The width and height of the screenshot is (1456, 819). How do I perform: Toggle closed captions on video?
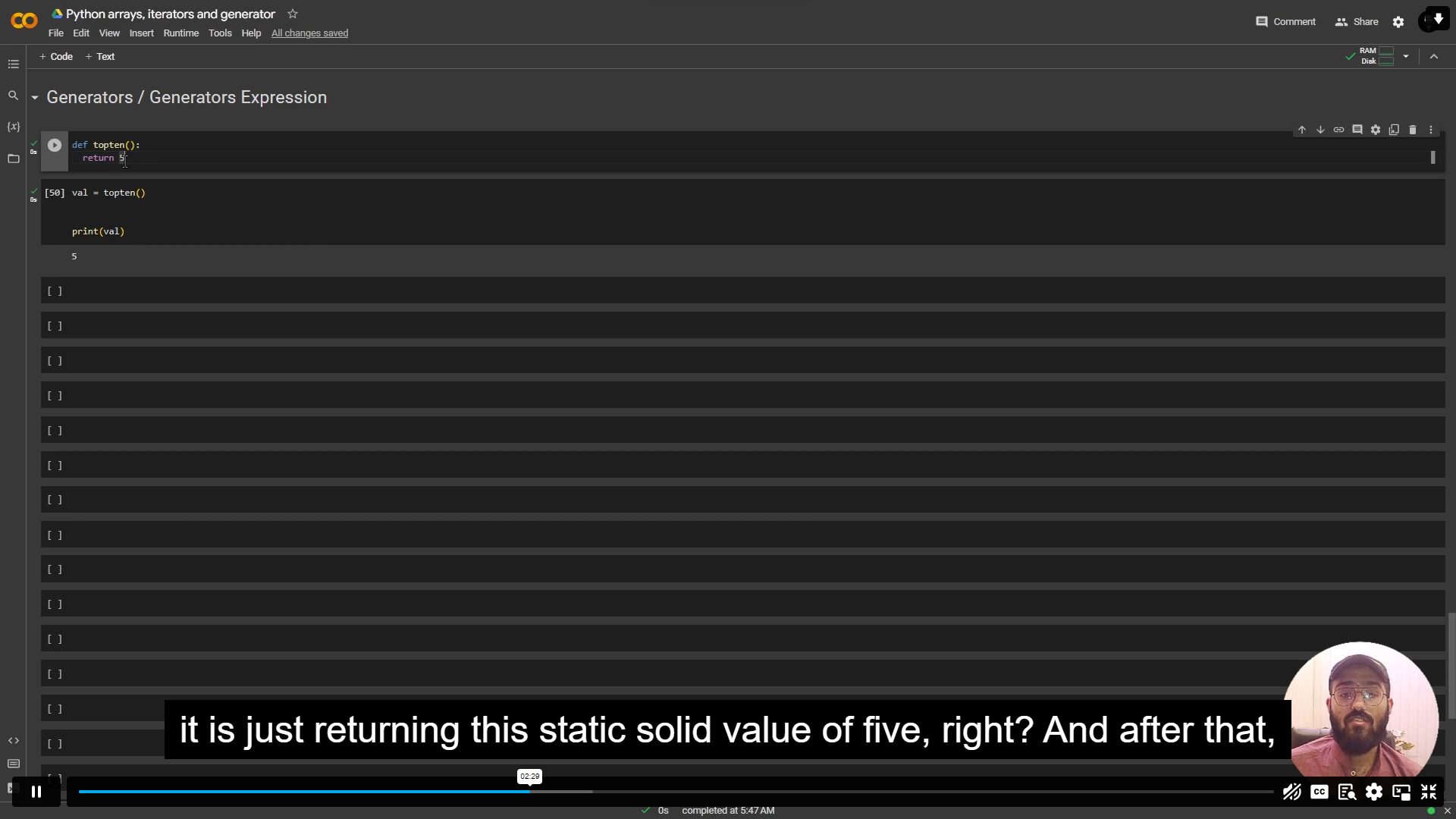tap(1320, 791)
